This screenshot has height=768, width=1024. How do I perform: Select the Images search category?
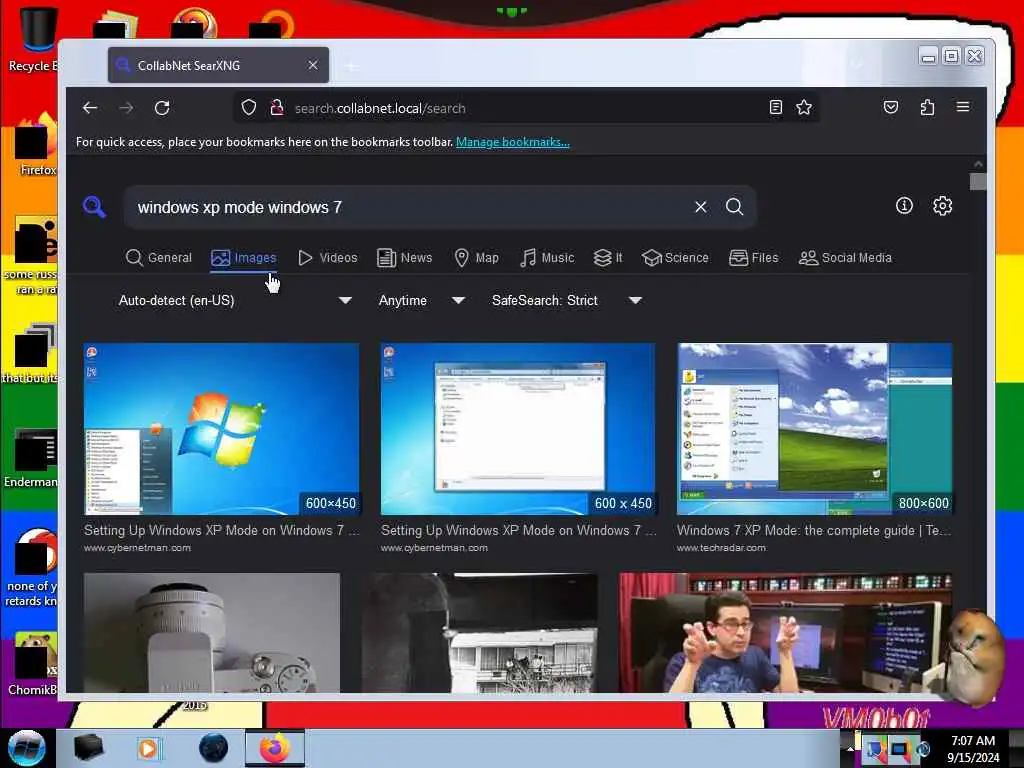coord(244,257)
